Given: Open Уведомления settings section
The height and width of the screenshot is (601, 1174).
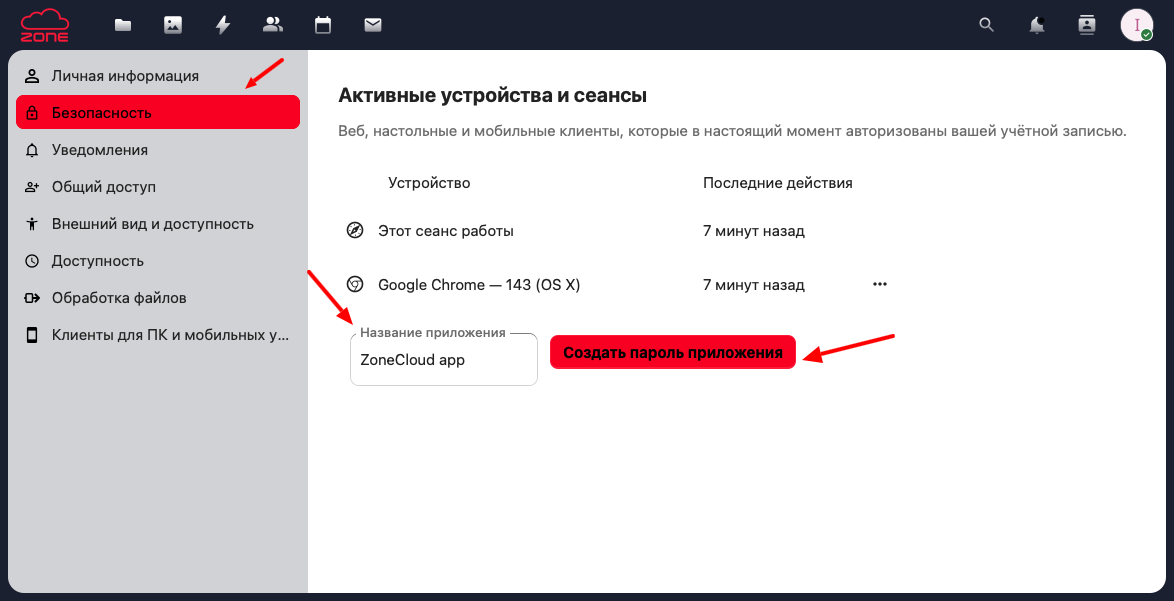Looking at the screenshot, I should [x=100, y=150].
